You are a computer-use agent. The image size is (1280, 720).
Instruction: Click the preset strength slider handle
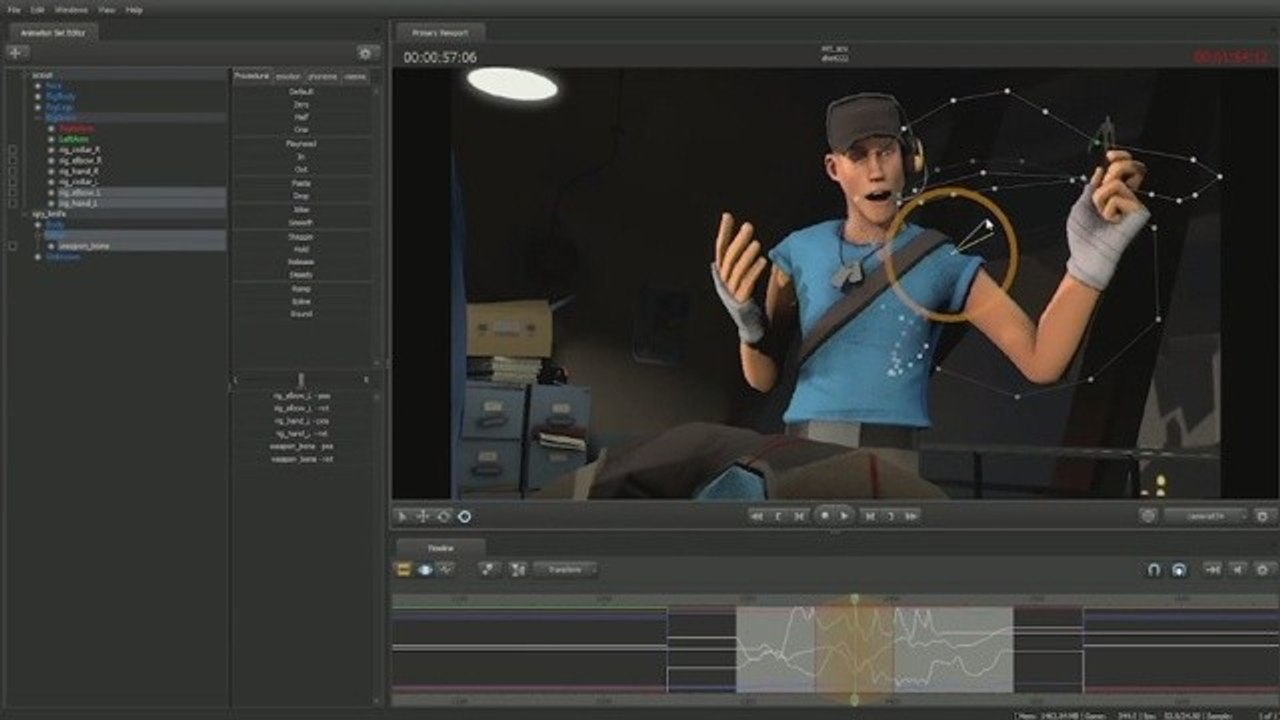click(x=301, y=379)
